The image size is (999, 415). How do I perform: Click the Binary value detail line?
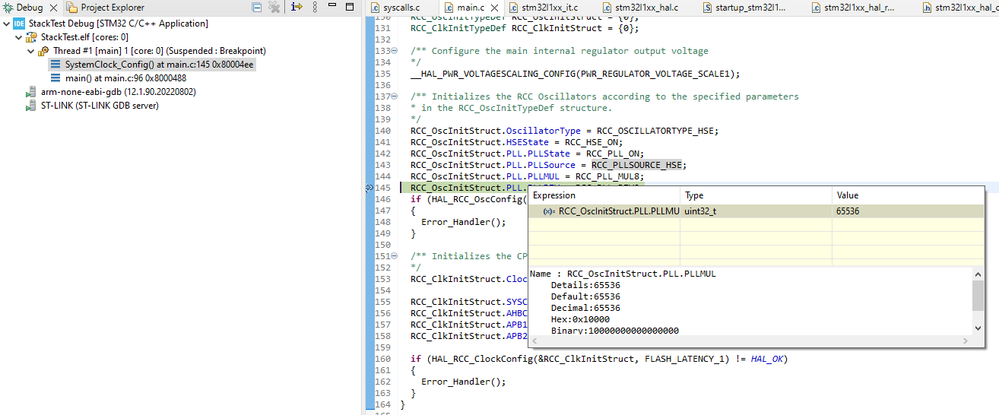615,331
